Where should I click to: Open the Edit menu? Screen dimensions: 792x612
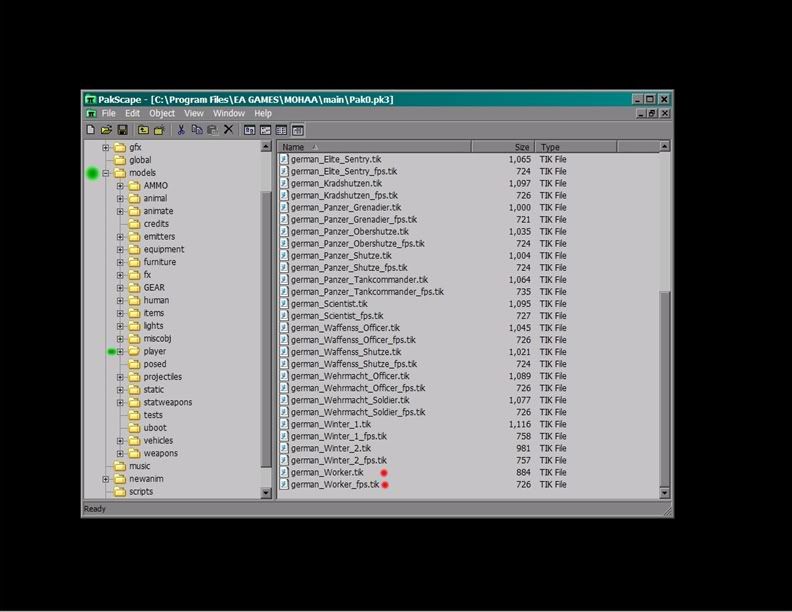click(132, 113)
